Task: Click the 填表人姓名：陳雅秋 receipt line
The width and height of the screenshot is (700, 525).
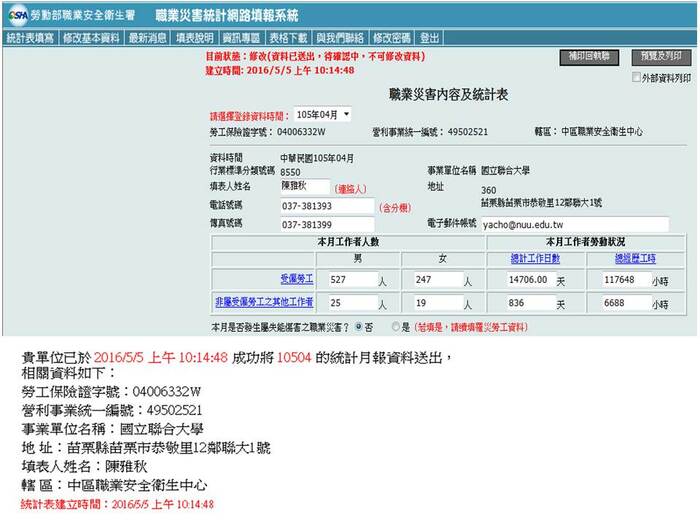Action: [84, 467]
